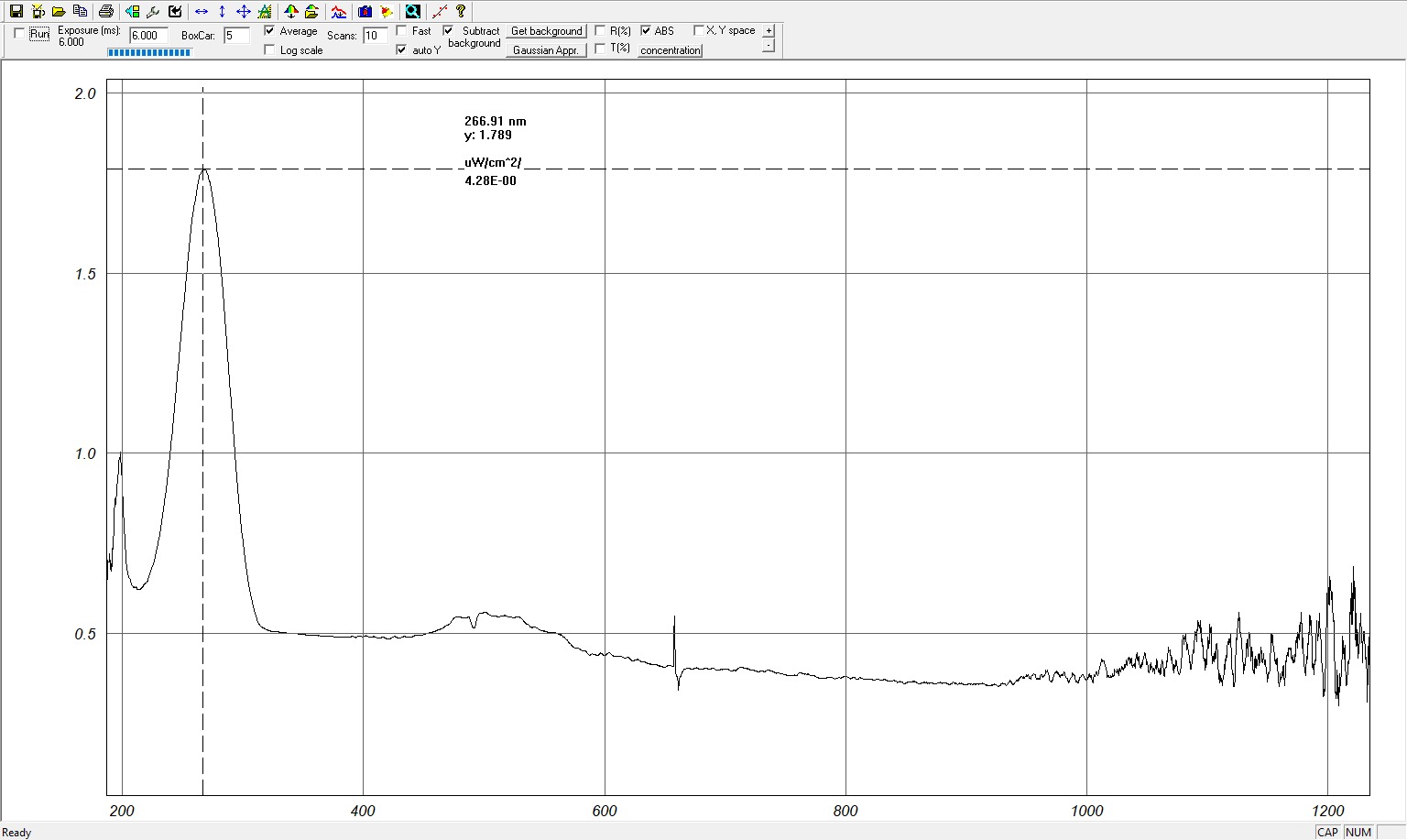The image size is (1407, 840).
Task: Select the horizontal zoom arrows icon
Action: click(x=202, y=12)
